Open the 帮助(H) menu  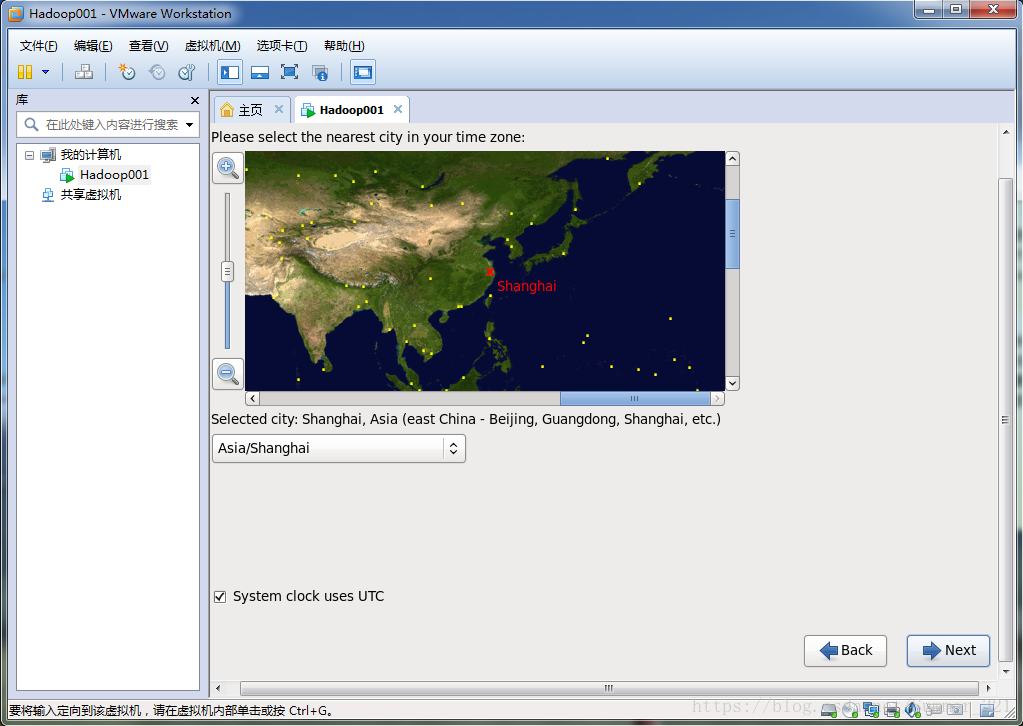click(x=344, y=46)
